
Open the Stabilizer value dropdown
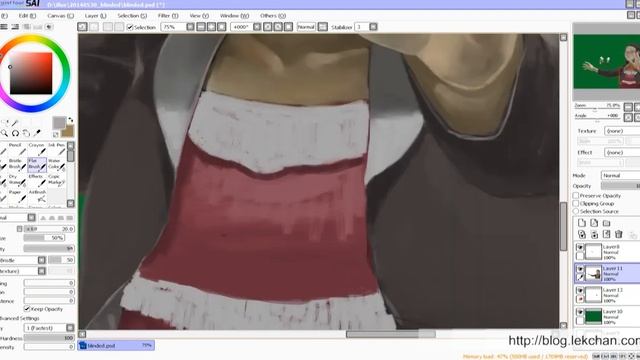click(373, 27)
